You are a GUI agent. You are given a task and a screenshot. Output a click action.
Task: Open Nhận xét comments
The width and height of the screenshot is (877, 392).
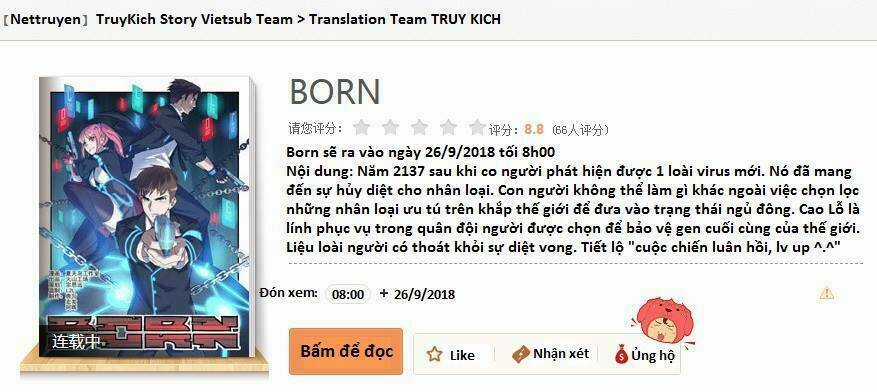point(561,353)
